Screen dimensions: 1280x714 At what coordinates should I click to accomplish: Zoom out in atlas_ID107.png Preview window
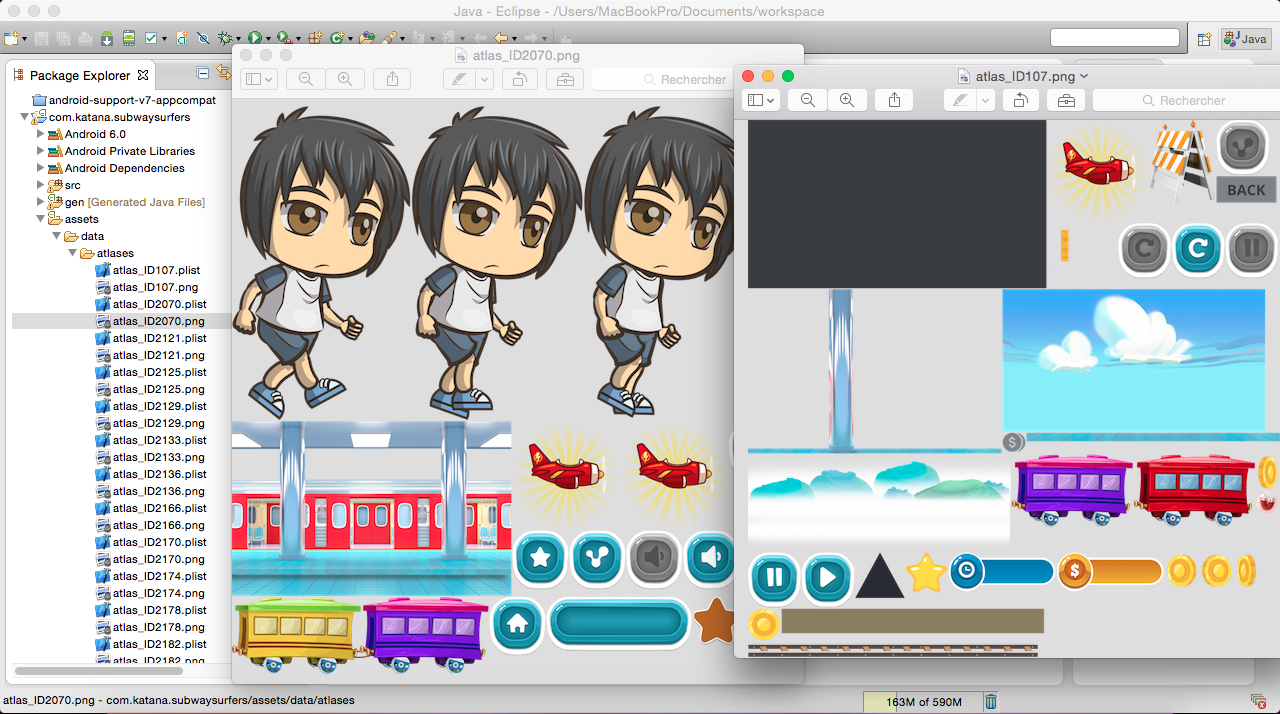(807, 100)
